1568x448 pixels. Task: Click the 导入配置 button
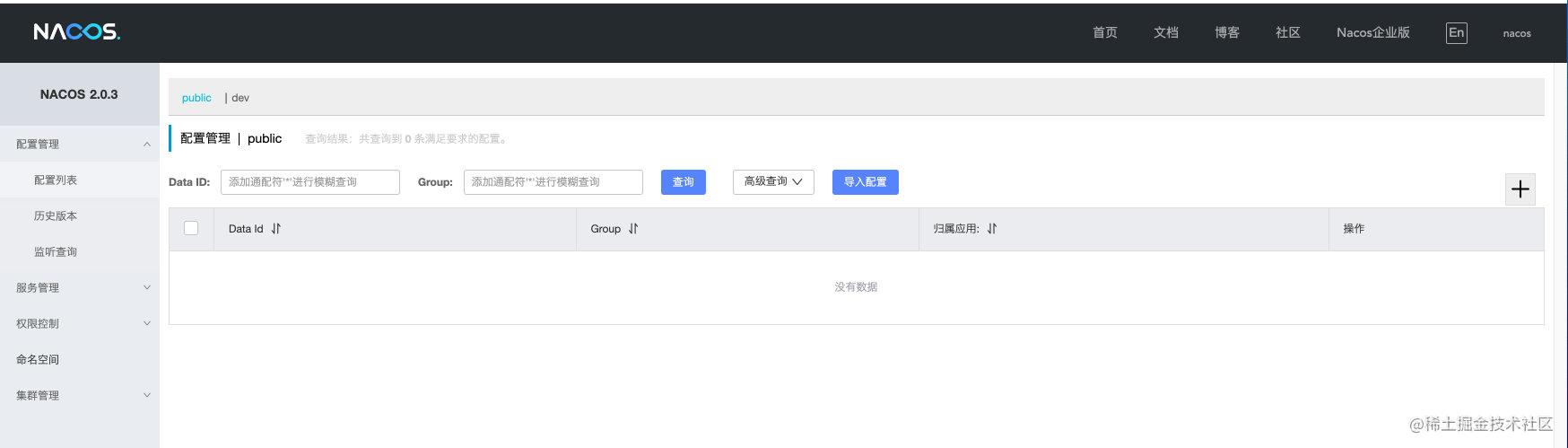click(x=866, y=182)
